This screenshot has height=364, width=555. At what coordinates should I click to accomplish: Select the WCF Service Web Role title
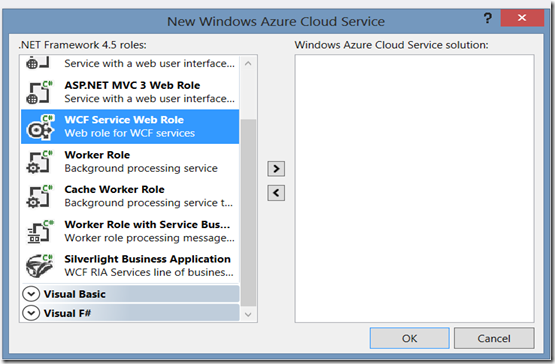(x=124, y=120)
